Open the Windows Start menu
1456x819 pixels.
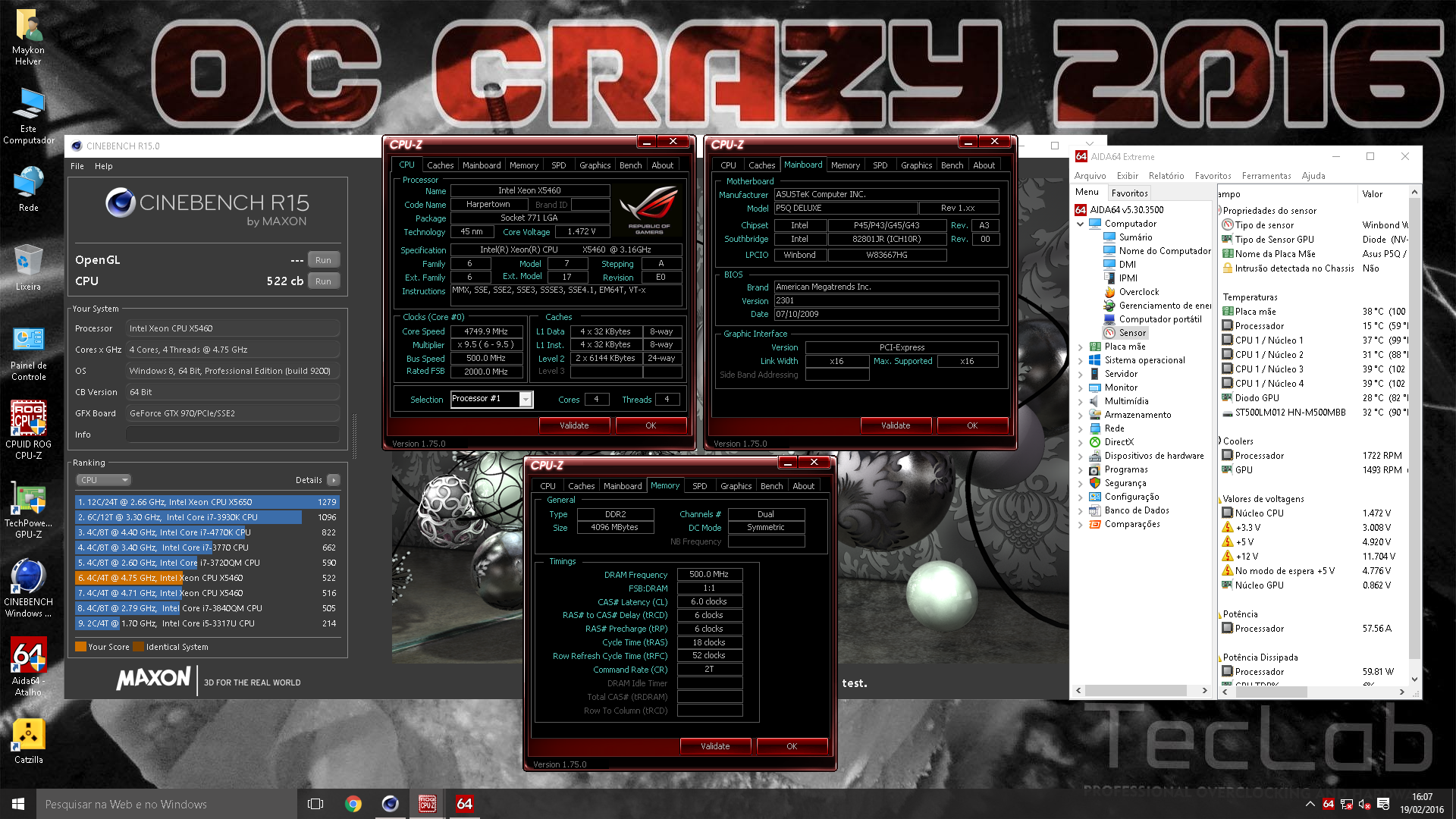coord(18,804)
